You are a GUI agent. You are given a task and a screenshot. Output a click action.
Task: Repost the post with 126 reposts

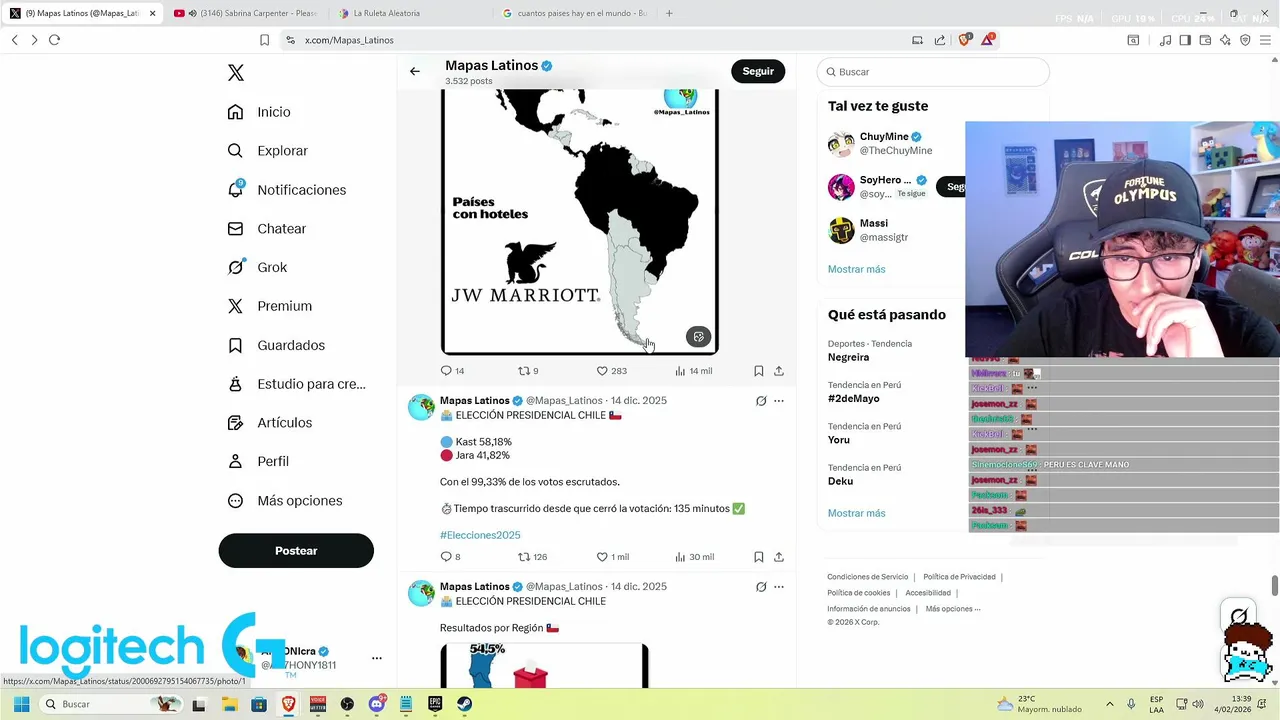pyautogui.click(x=532, y=557)
